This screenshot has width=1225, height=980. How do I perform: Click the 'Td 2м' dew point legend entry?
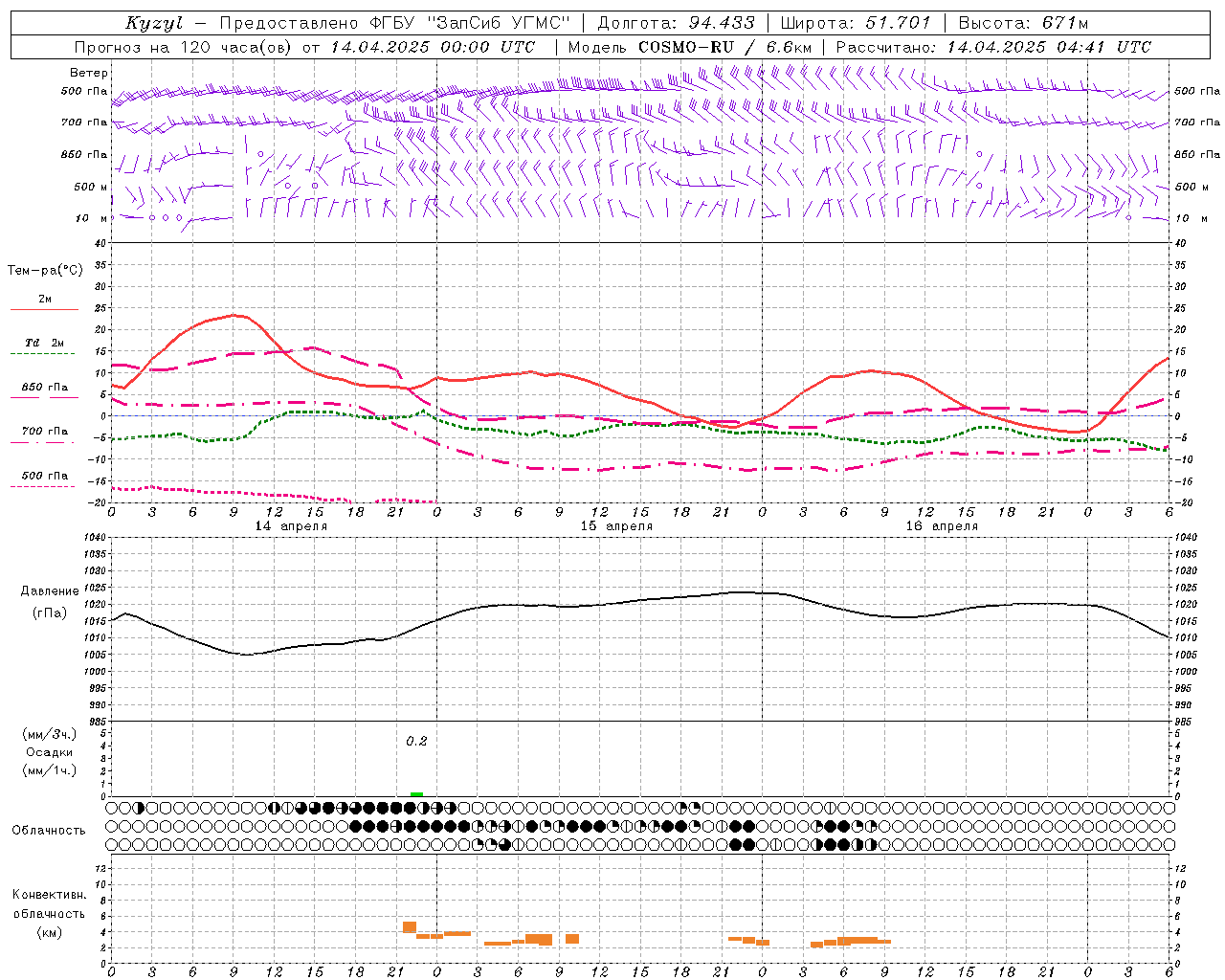click(x=45, y=343)
